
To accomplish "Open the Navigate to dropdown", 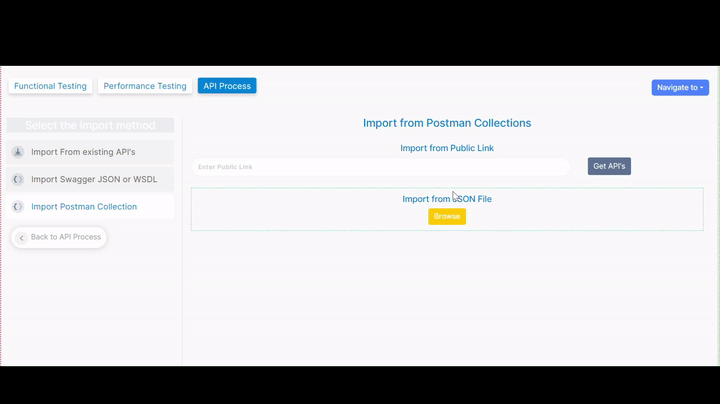I will [680, 87].
